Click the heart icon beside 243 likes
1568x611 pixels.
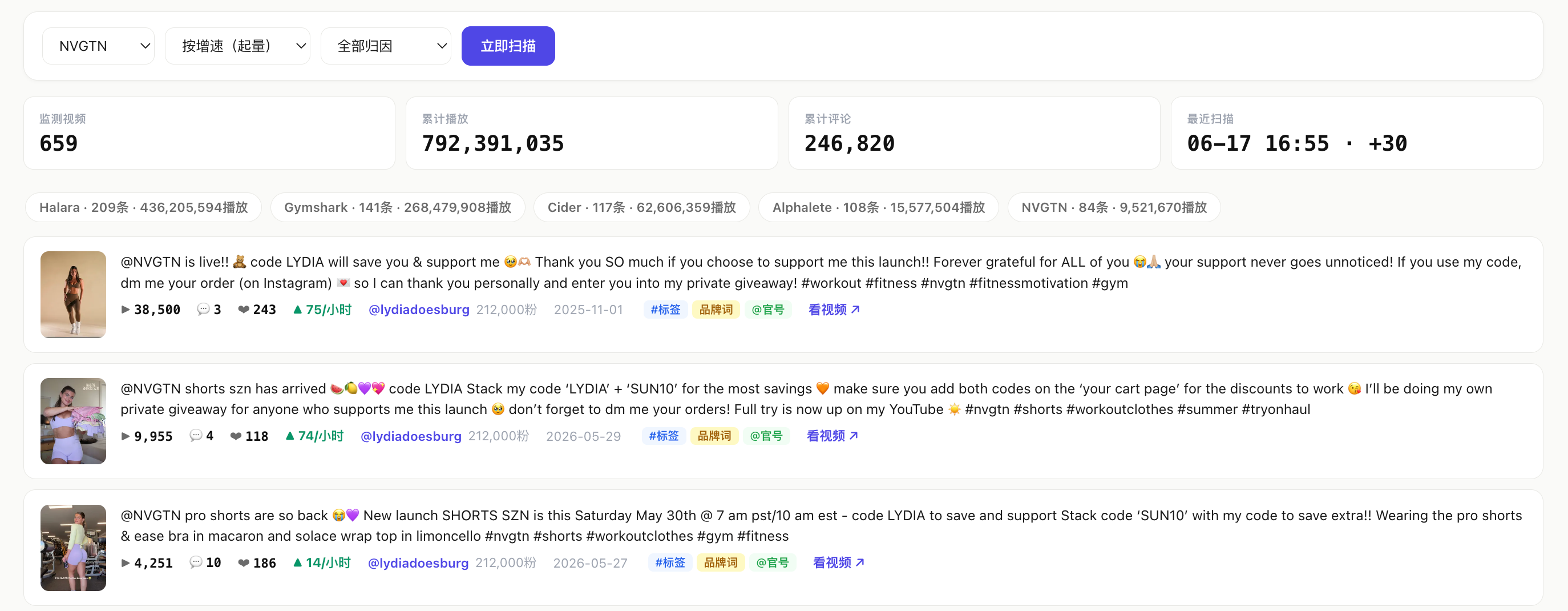[x=244, y=309]
